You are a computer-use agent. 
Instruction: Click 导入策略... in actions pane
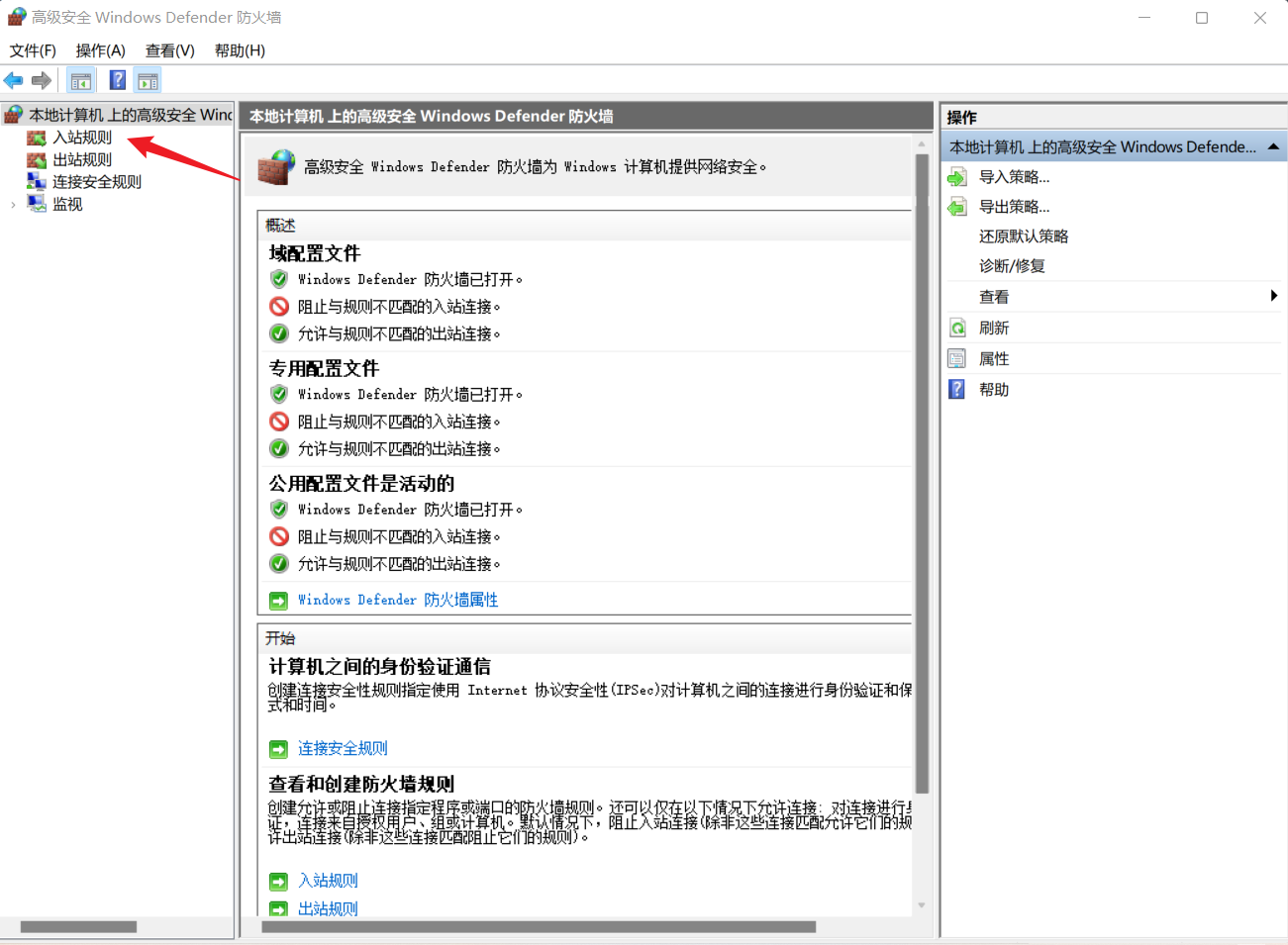tap(1014, 177)
